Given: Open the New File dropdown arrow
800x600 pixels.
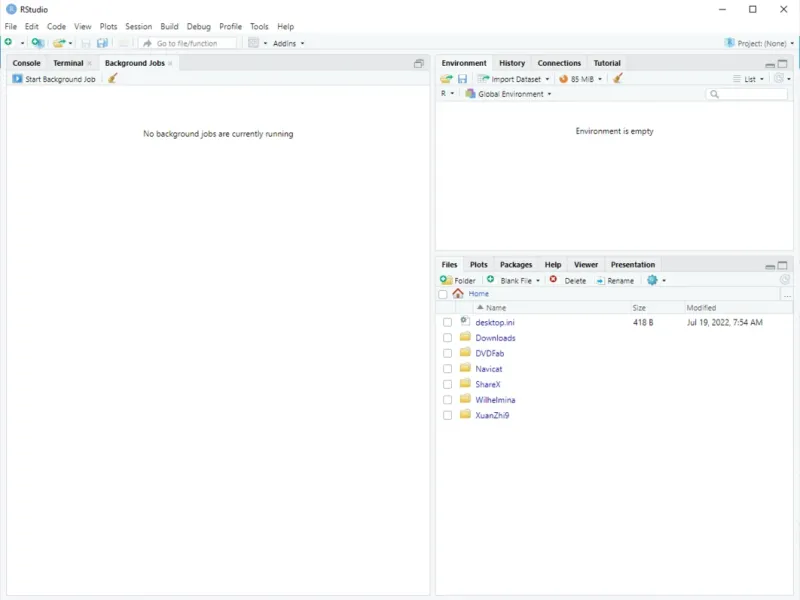Looking at the screenshot, I should click(x=22, y=43).
